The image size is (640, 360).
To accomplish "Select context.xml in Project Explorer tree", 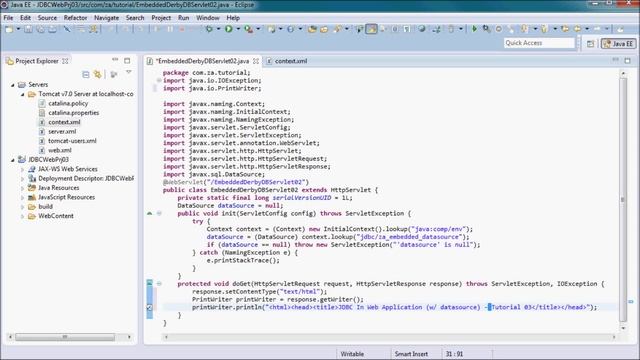I will pos(64,122).
